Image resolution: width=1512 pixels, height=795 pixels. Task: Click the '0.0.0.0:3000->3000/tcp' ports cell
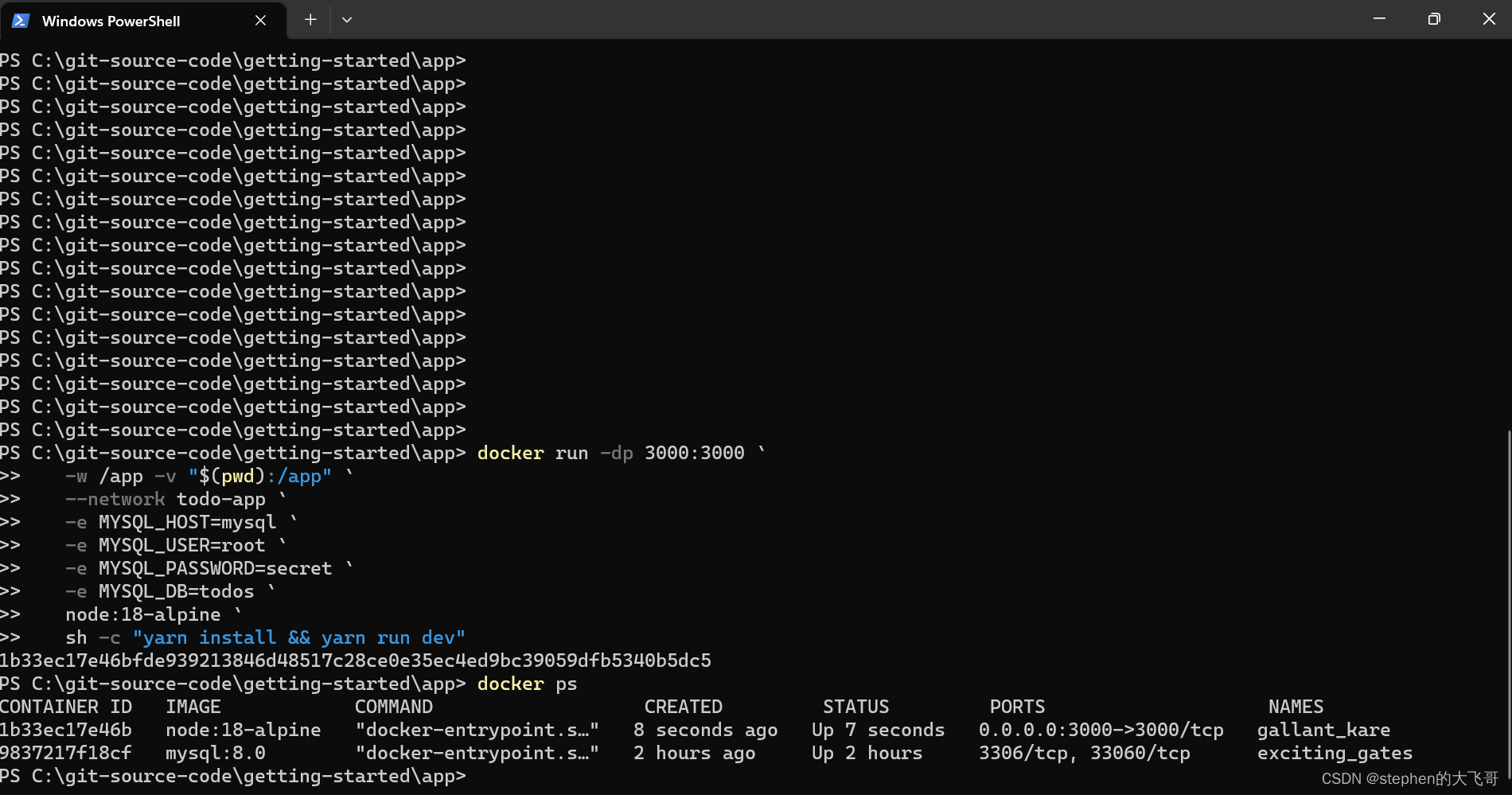(1101, 730)
